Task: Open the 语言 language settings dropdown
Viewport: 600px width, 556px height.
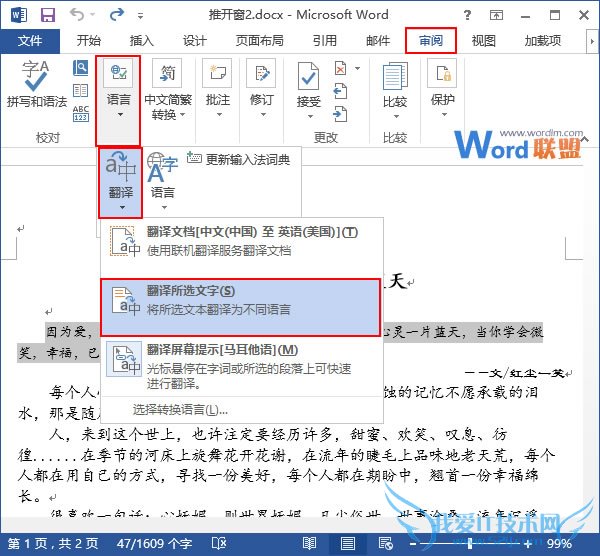Action: [163, 182]
